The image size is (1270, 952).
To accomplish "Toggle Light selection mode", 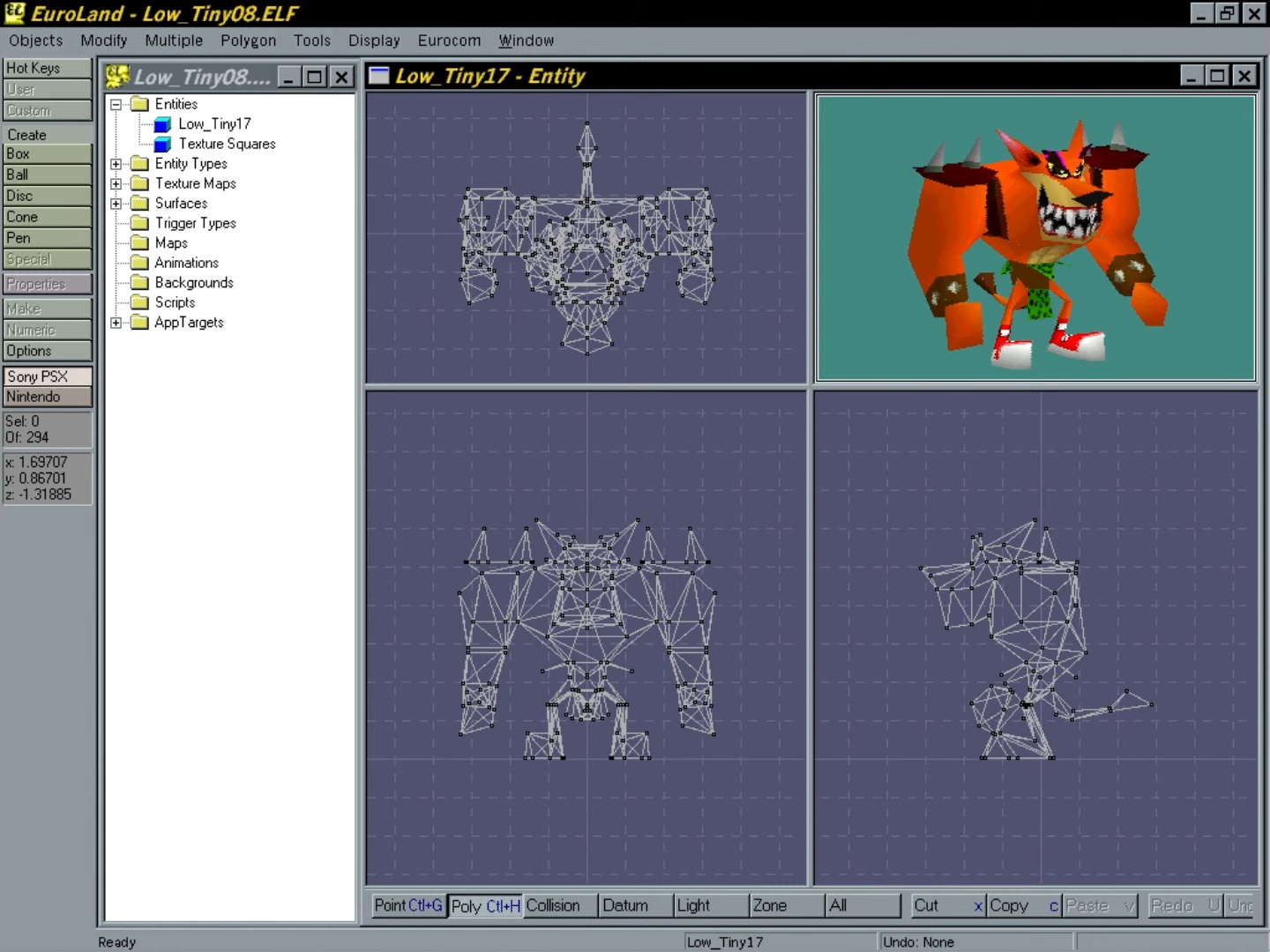I will pyautogui.click(x=711, y=905).
